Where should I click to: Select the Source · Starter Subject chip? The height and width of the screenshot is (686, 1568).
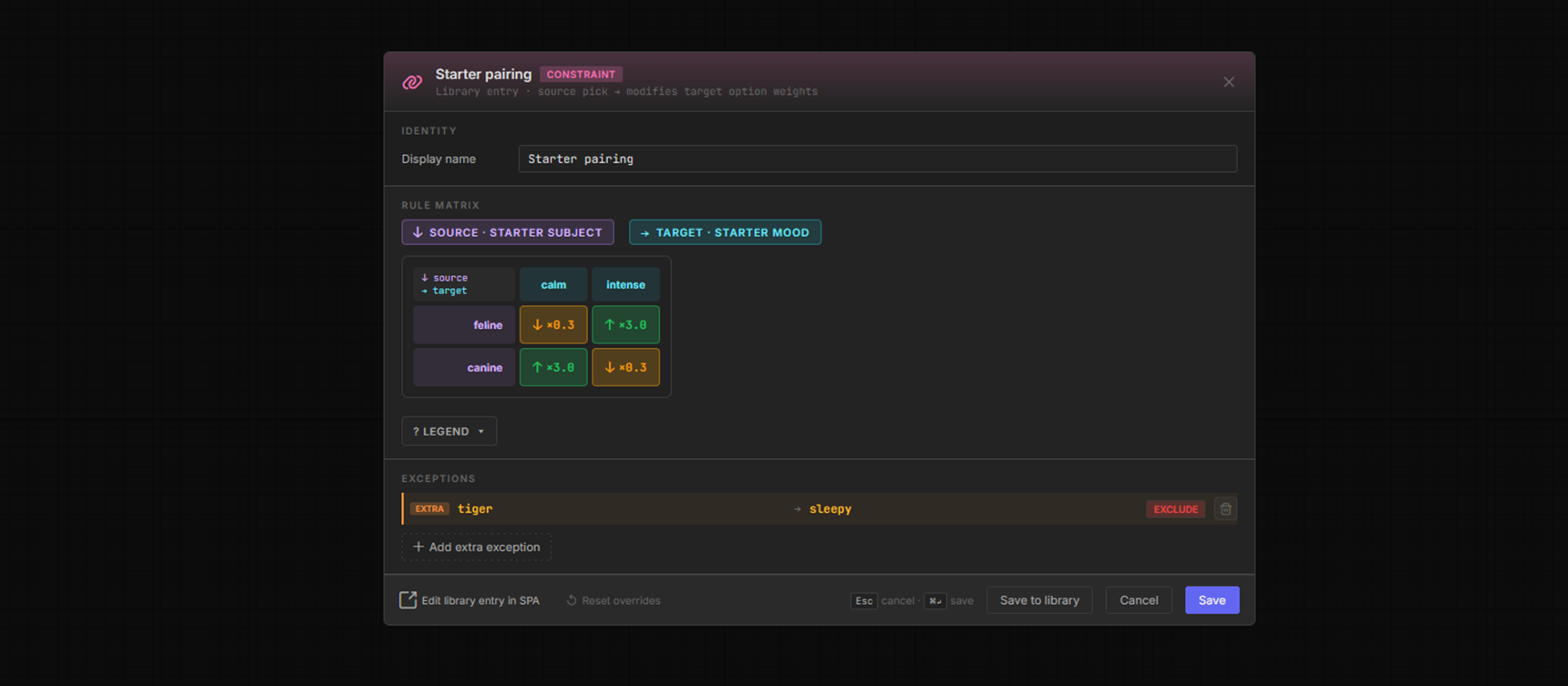pos(508,232)
